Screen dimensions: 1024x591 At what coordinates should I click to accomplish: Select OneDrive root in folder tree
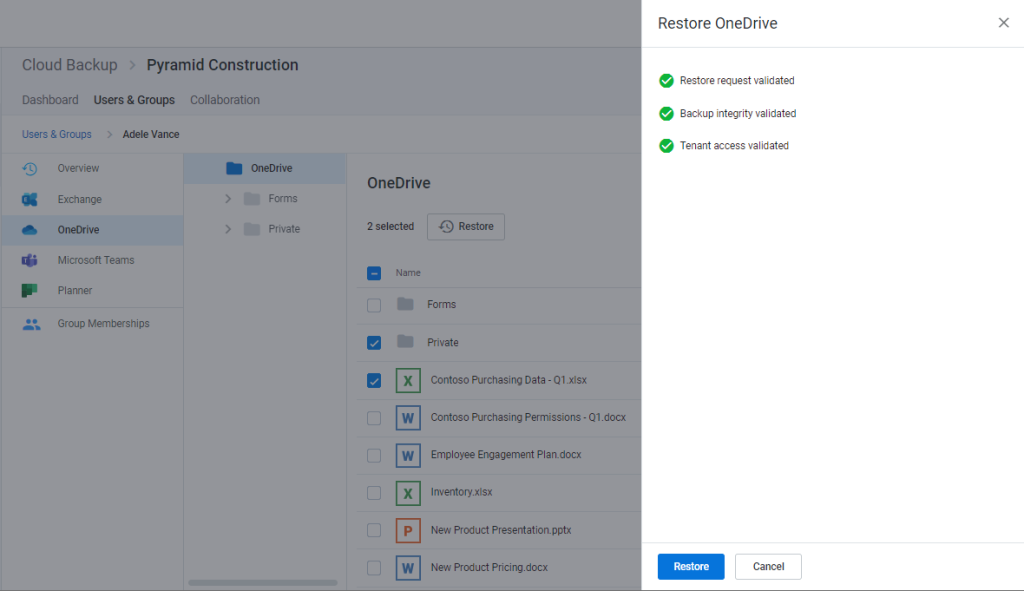point(264,168)
